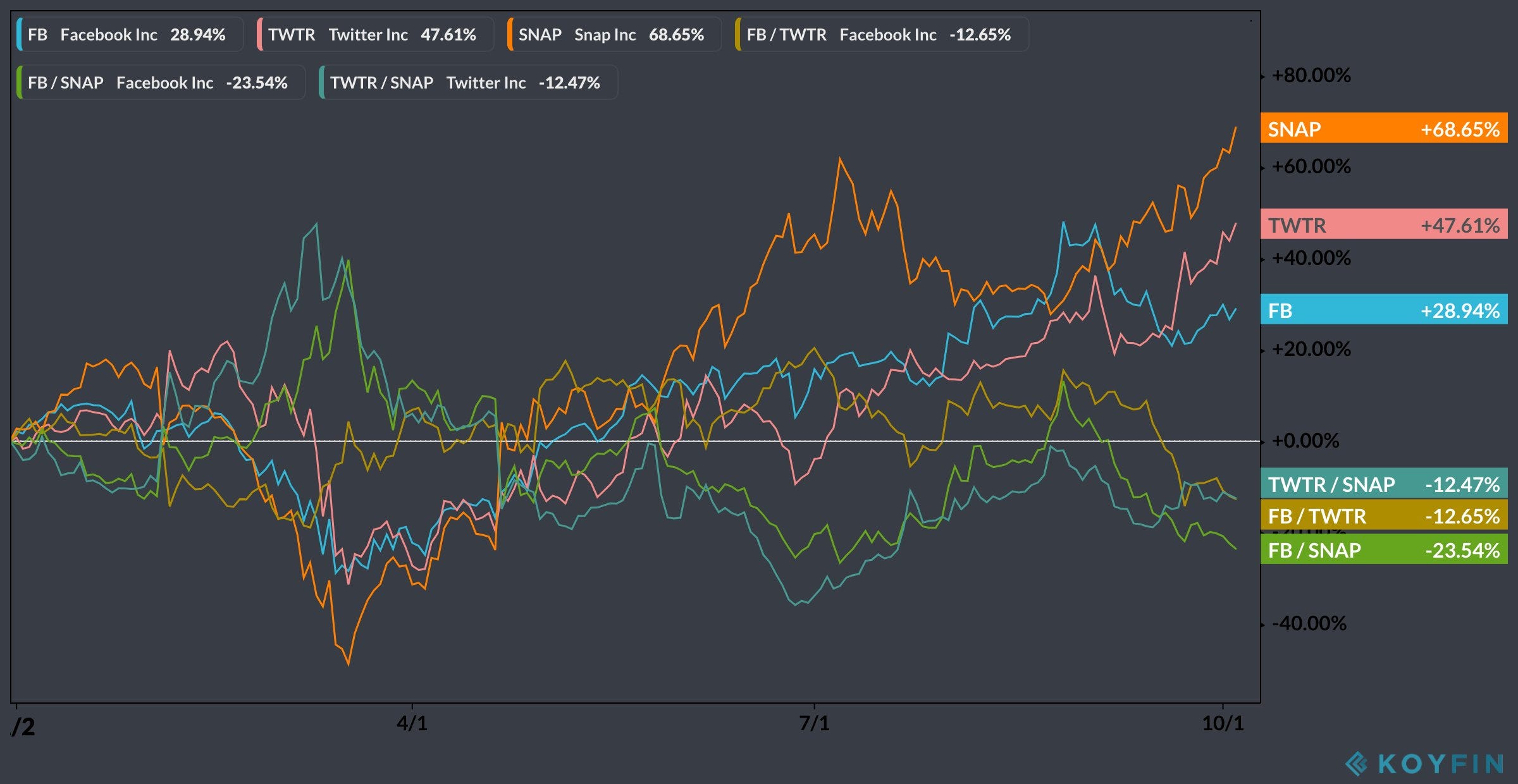Select the FB / SNAP legend item
Screen dimensions: 1518x784
pyautogui.click(x=160, y=83)
